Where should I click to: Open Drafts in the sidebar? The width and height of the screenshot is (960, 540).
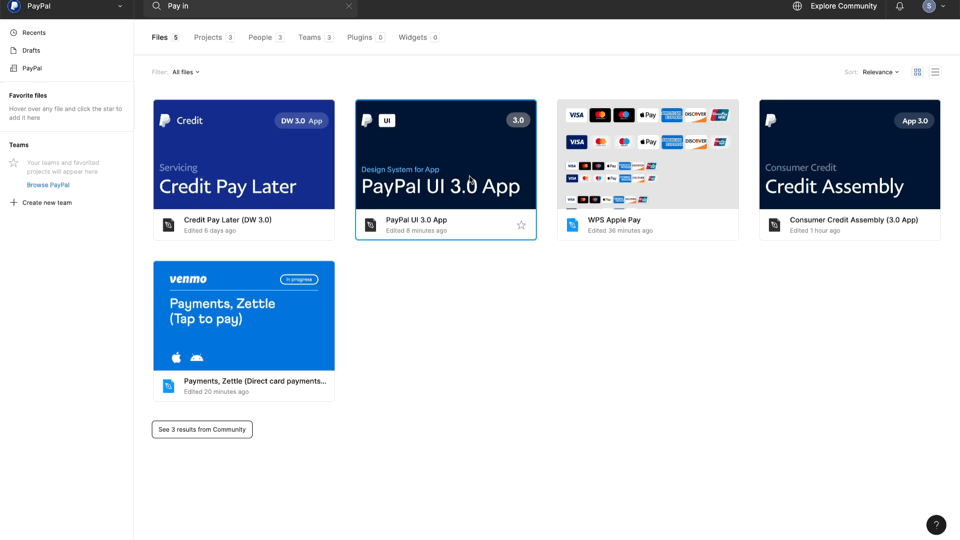click(x=31, y=50)
